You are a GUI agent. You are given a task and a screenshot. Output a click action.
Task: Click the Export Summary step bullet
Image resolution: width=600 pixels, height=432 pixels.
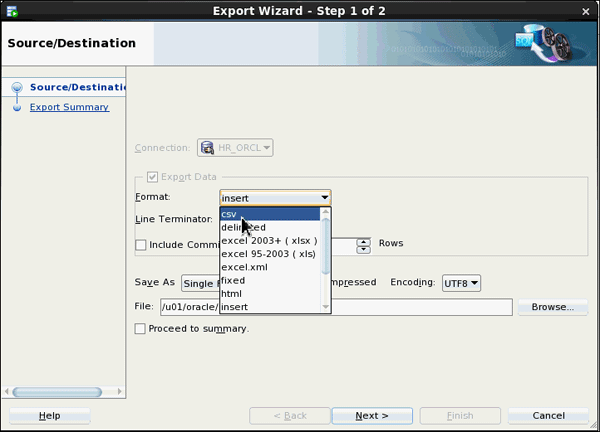tap(17, 108)
